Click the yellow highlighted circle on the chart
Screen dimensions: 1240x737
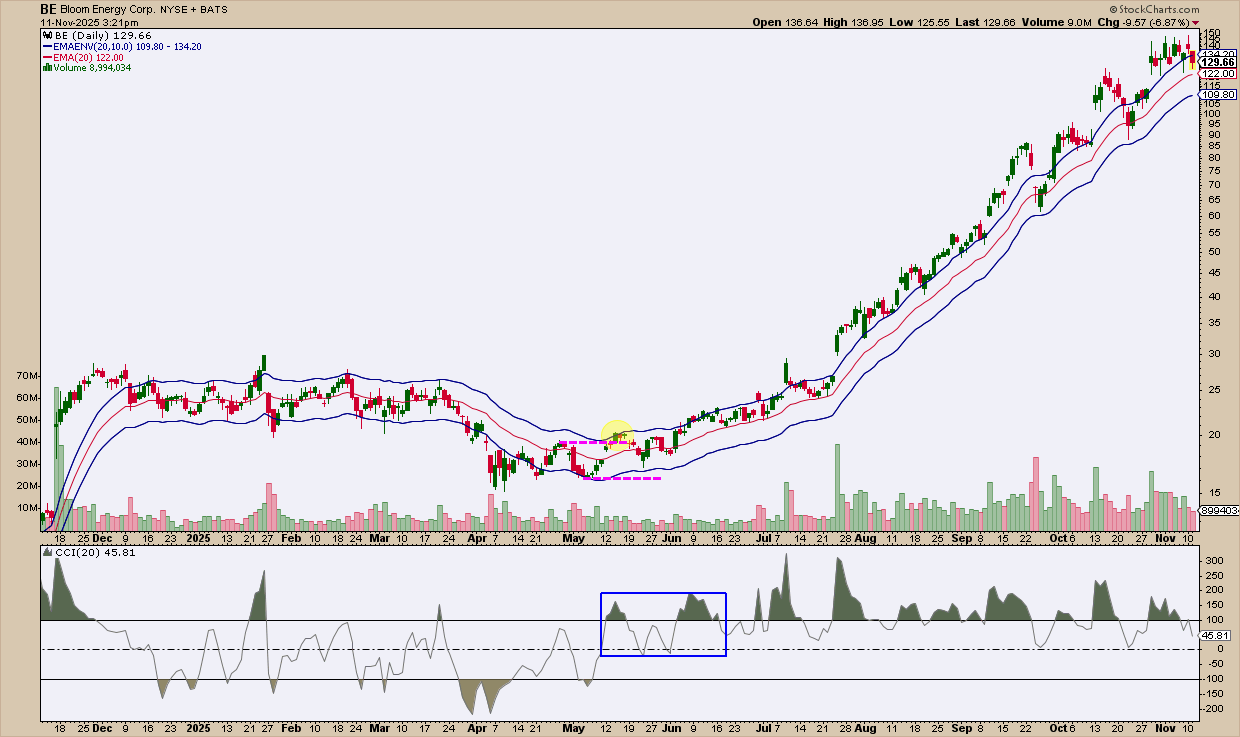pyautogui.click(x=616, y=434)
